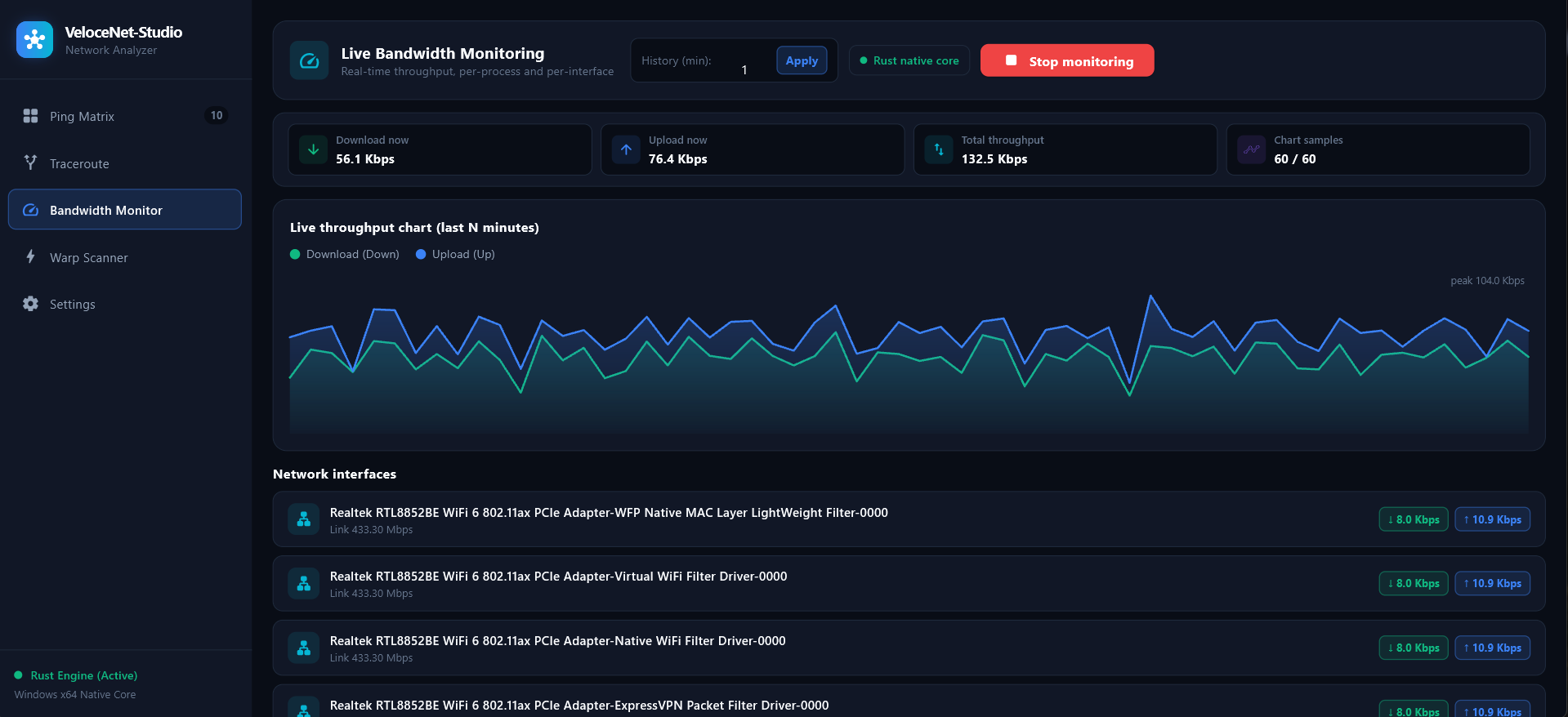Click the Rust Engine (Active) status
1568x717 pixels.
76,675
